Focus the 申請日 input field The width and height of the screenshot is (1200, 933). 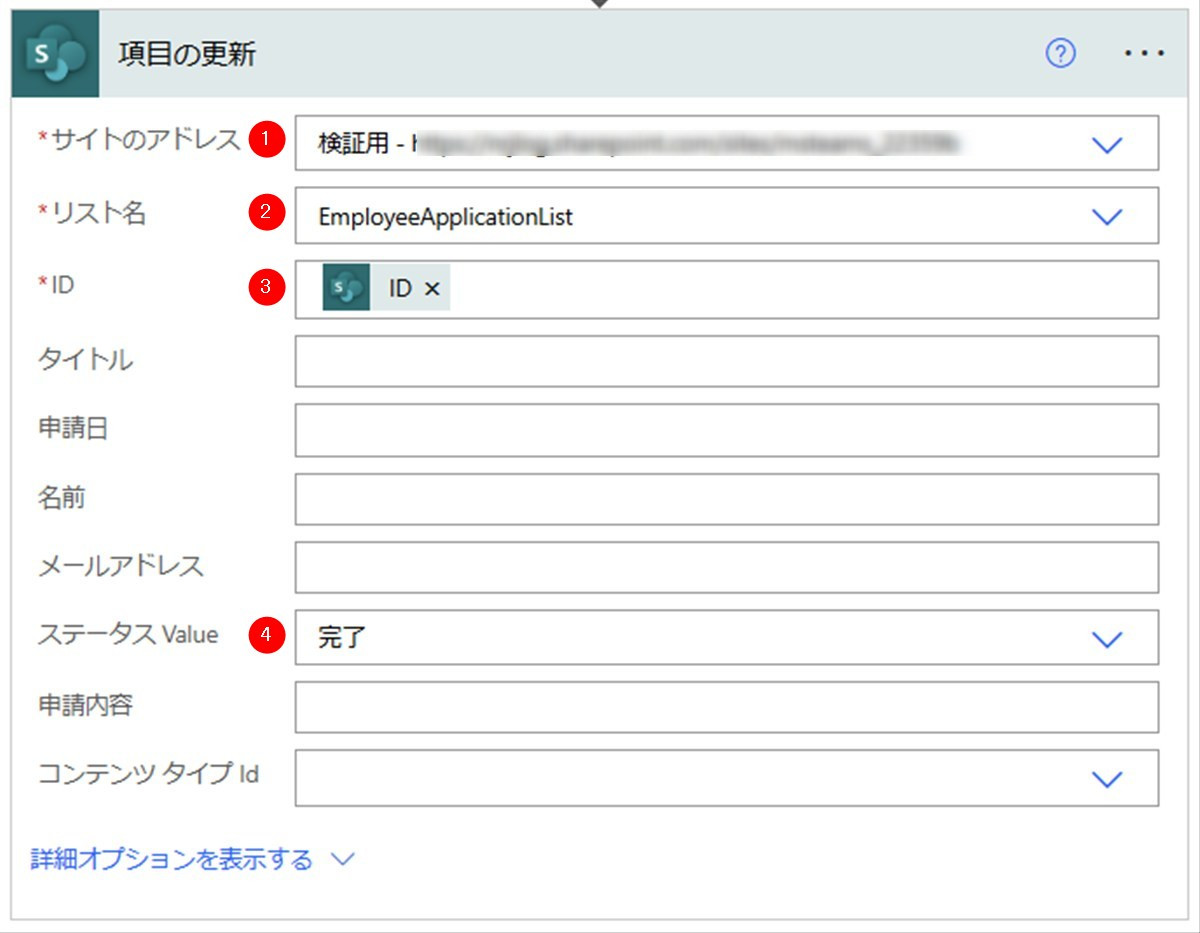tap(726, 430)
